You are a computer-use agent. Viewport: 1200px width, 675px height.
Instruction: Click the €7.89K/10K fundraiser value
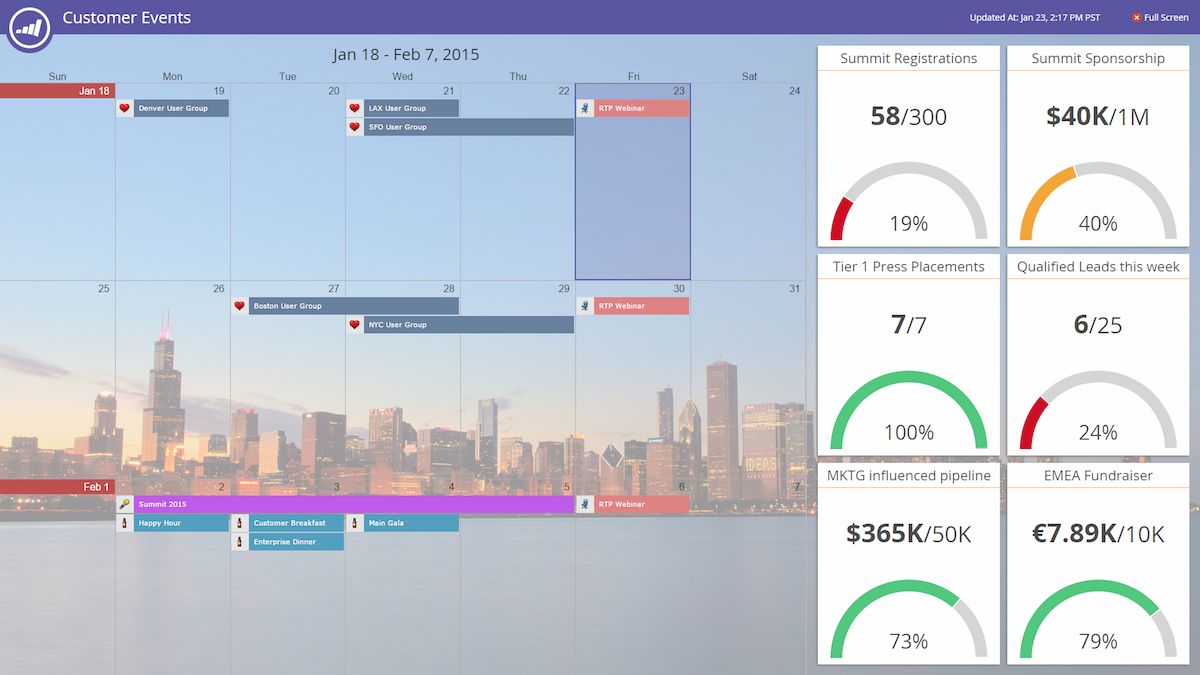point(1098,534)
